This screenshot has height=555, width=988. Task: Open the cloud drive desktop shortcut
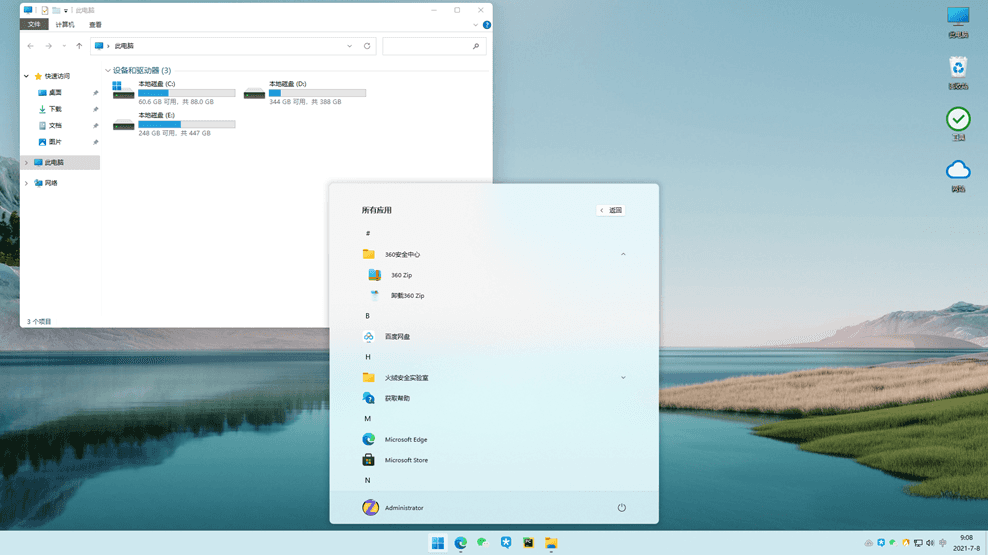point(958,175)
